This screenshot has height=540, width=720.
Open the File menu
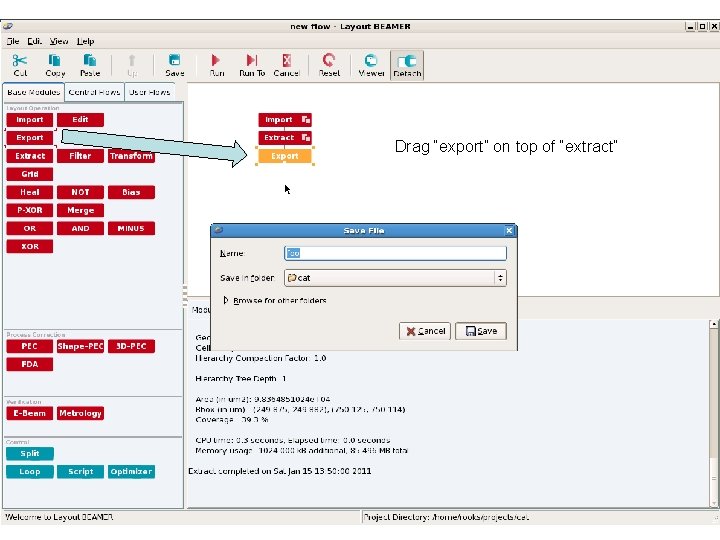click(13, 41)
